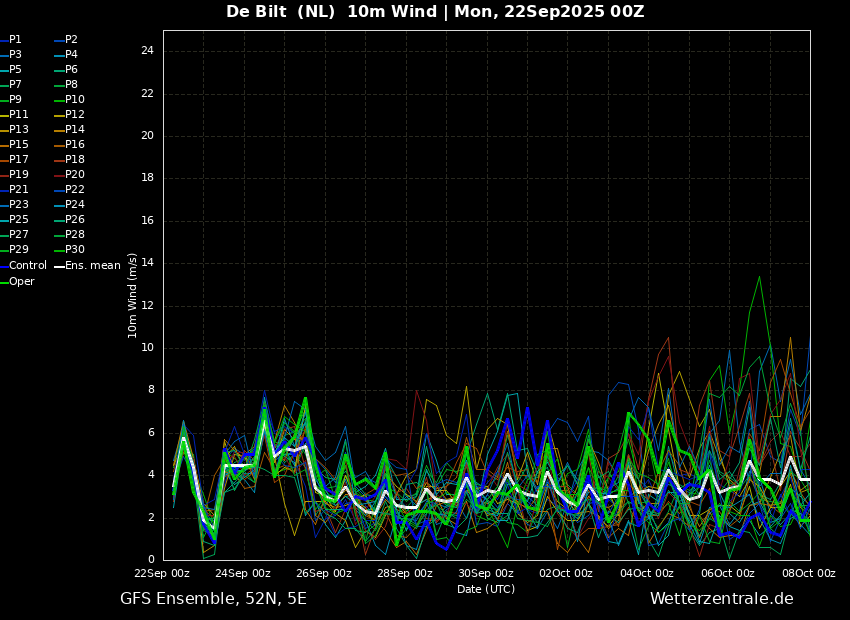Screen dimensions: 850x620
Task: Click the Date (UTC) axis title
Action: (486, 589)
